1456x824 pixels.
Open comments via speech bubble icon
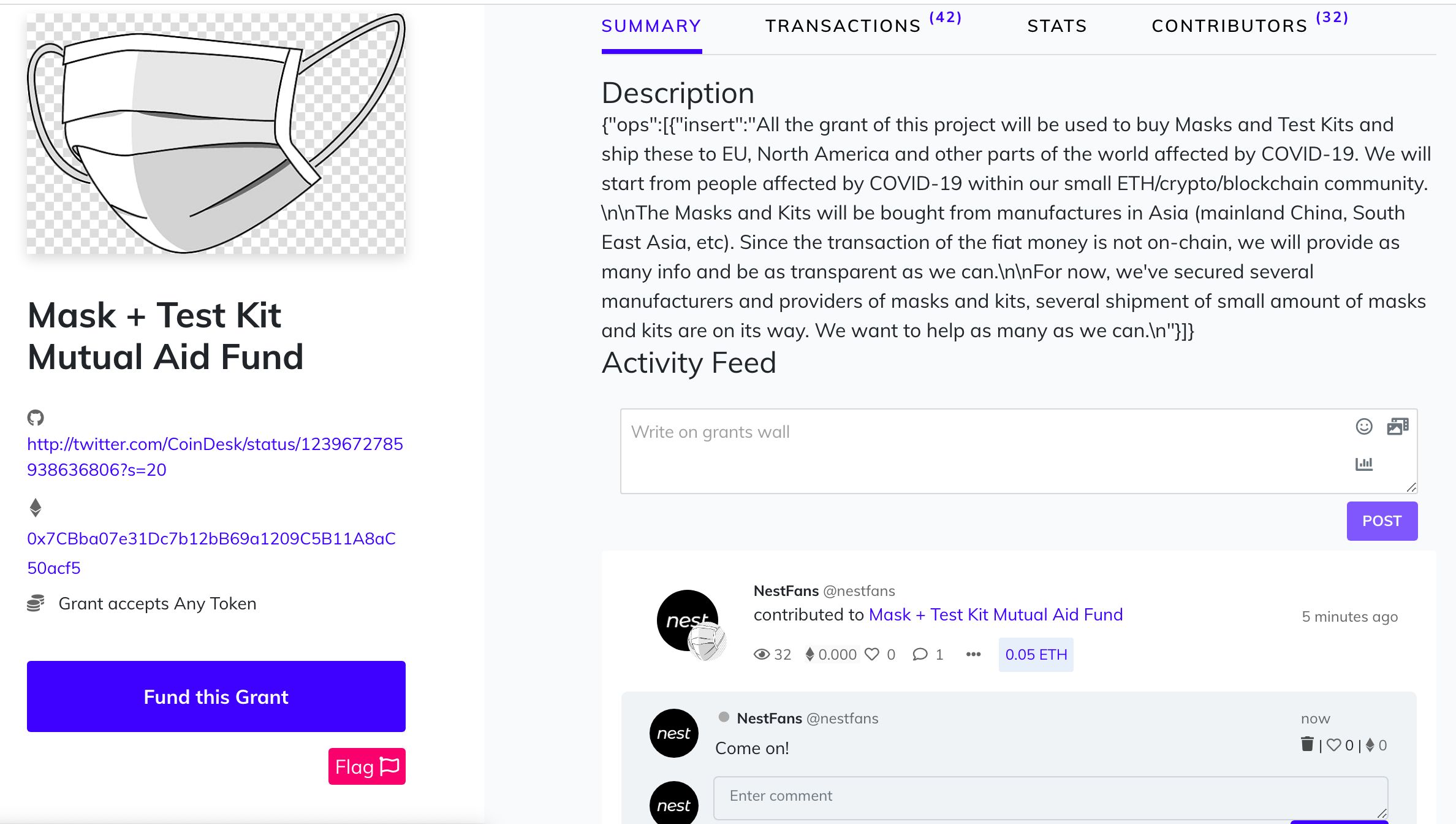pos(920,654)
